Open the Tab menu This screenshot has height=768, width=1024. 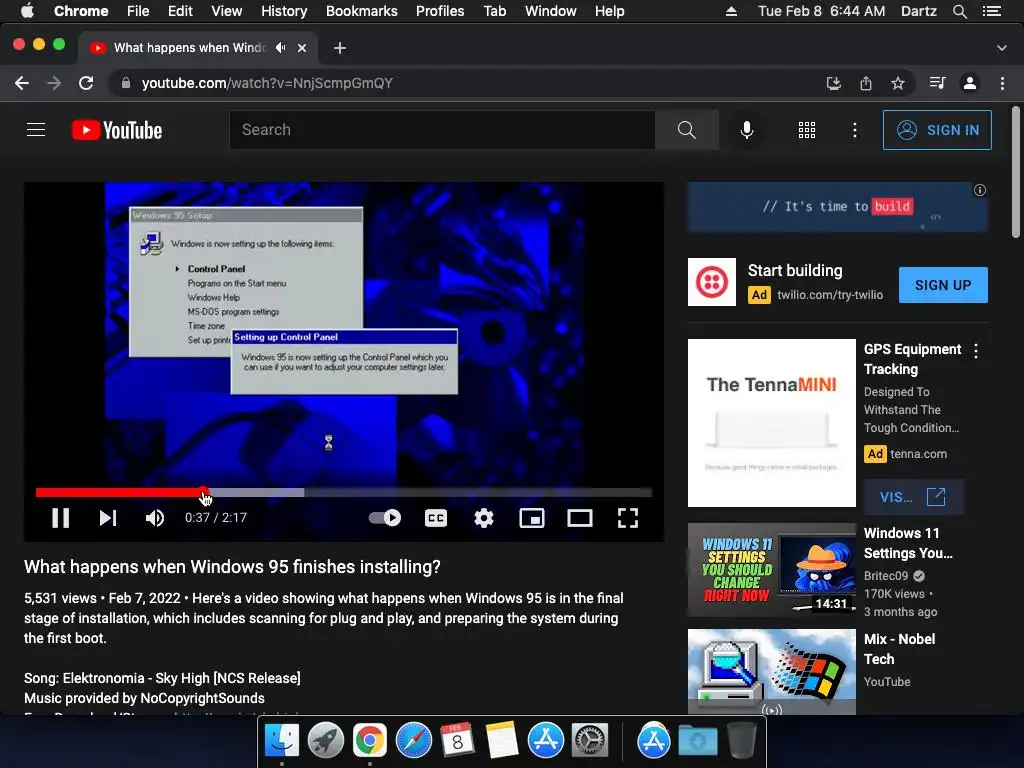[495, 11]
